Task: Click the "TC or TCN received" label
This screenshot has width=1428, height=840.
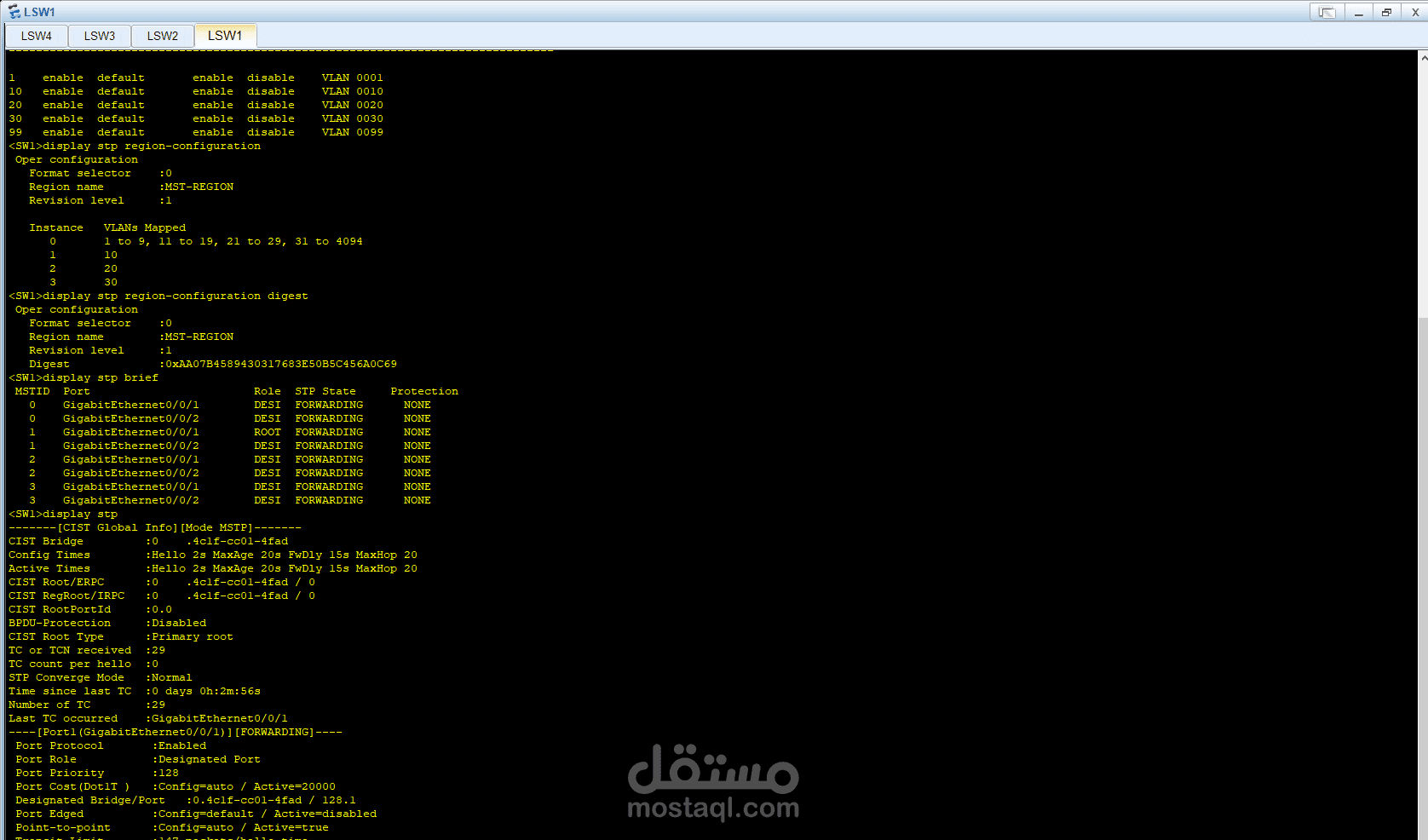Action: point(70,650)
